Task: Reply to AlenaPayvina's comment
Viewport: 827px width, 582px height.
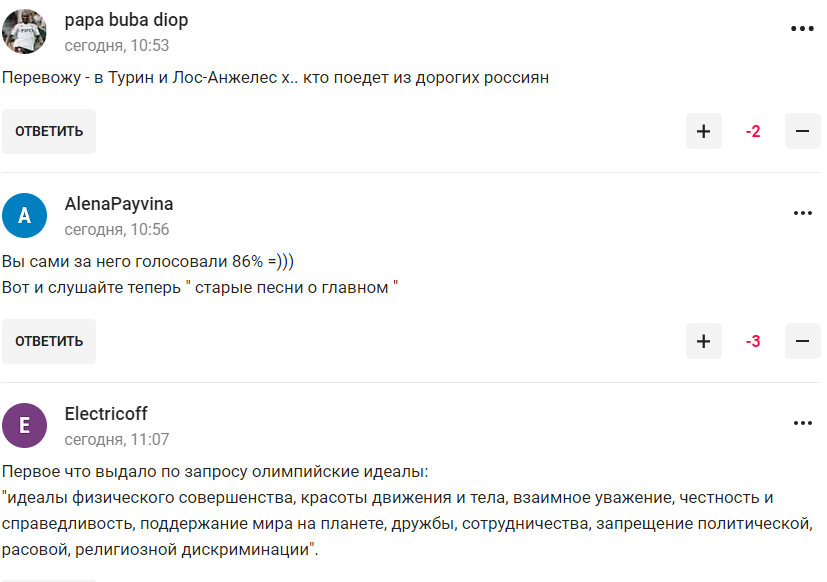Action: [x=49, y=341]
